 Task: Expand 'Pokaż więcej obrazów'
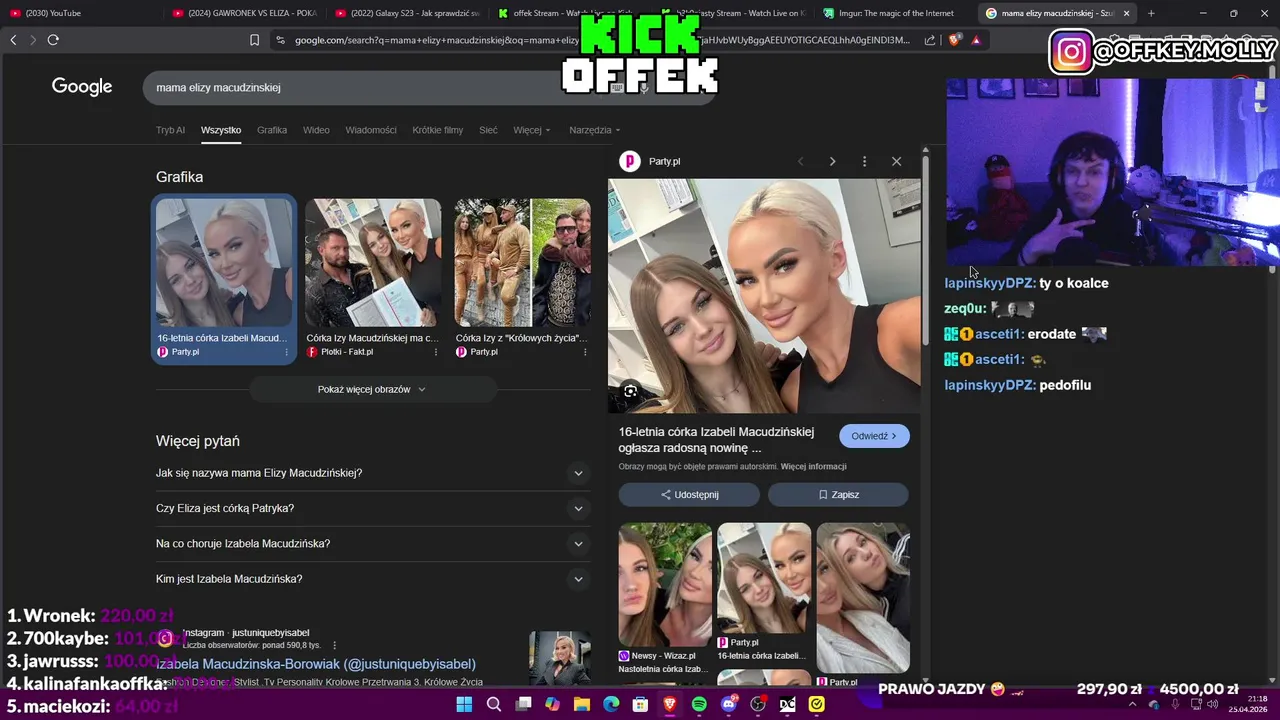click(x=372, y=389)
